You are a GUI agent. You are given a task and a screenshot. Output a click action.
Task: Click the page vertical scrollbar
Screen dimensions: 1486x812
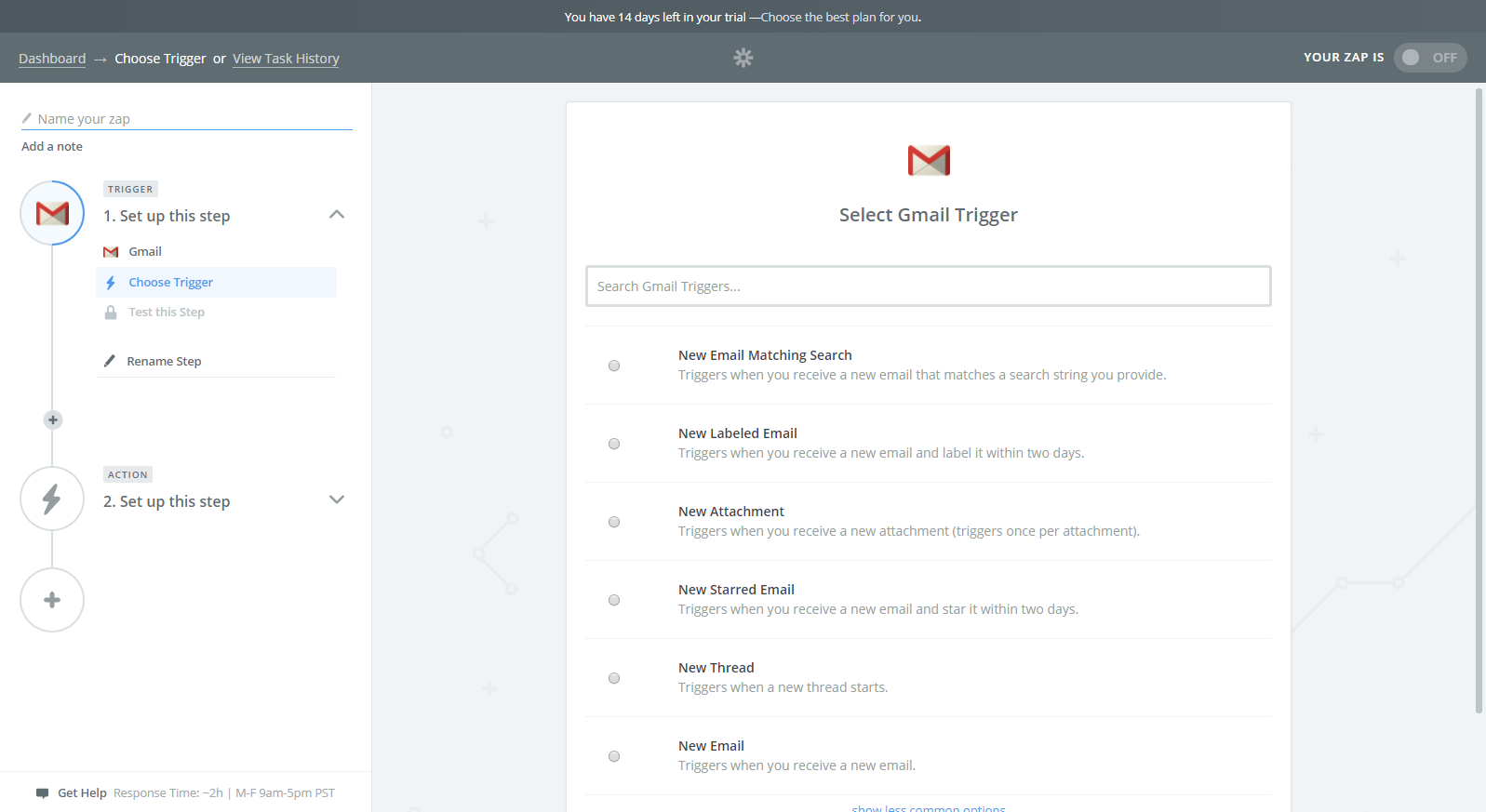(x=1479, y=400)
